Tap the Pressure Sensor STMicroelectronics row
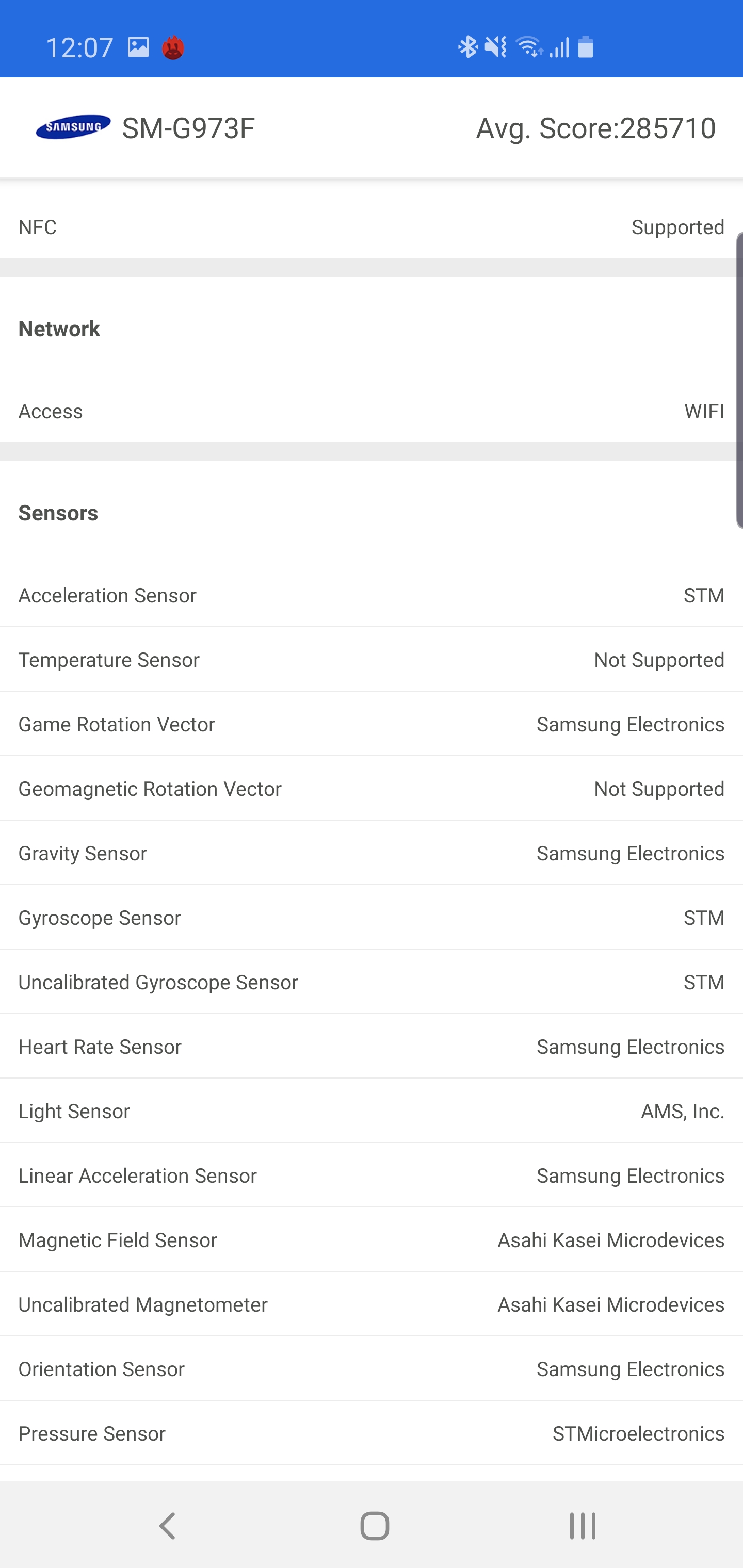 (372, 1433)
